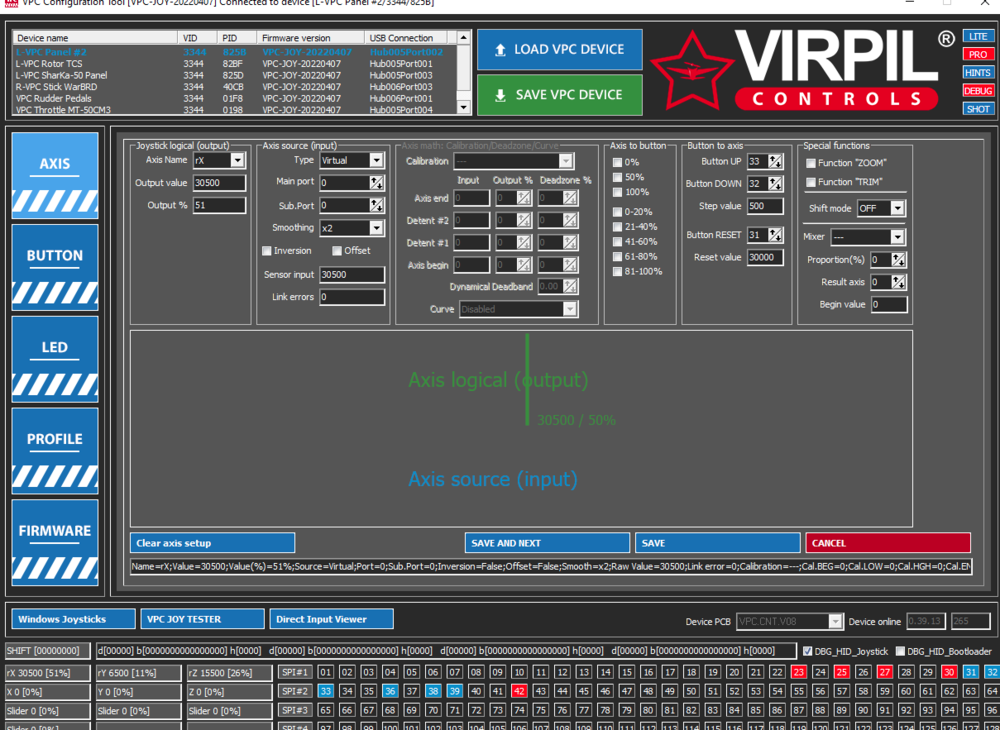Check the 50% axis to button box
This screenshot has height=730, width=1000.
click(617, 177)
